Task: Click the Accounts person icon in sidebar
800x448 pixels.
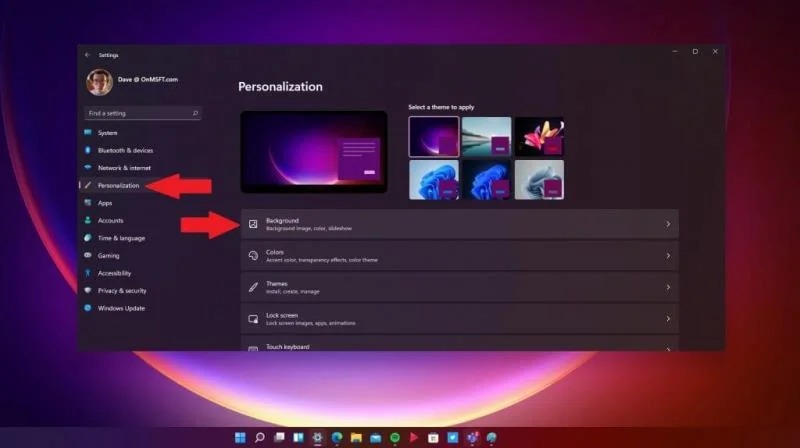Action: 88,220
